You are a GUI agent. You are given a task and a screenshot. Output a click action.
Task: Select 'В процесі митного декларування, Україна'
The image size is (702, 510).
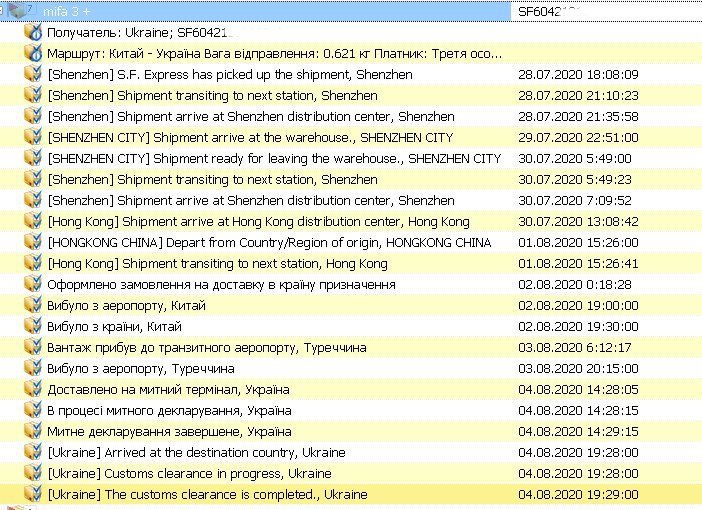tap(169, 411)
